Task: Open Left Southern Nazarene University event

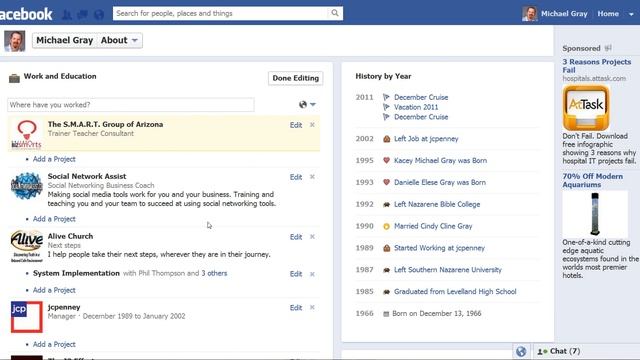Action: click(448, 270)
